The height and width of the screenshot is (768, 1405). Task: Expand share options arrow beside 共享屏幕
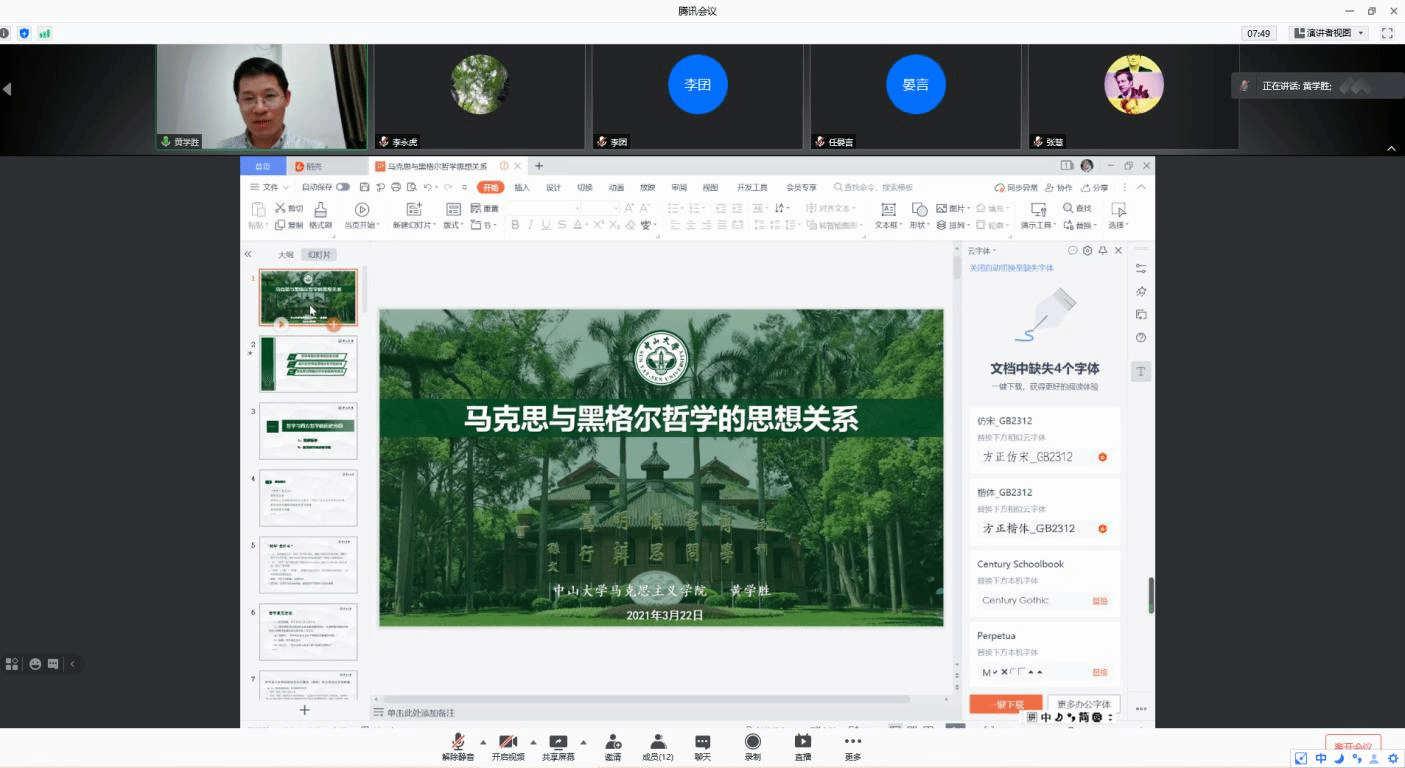point(583,742)
